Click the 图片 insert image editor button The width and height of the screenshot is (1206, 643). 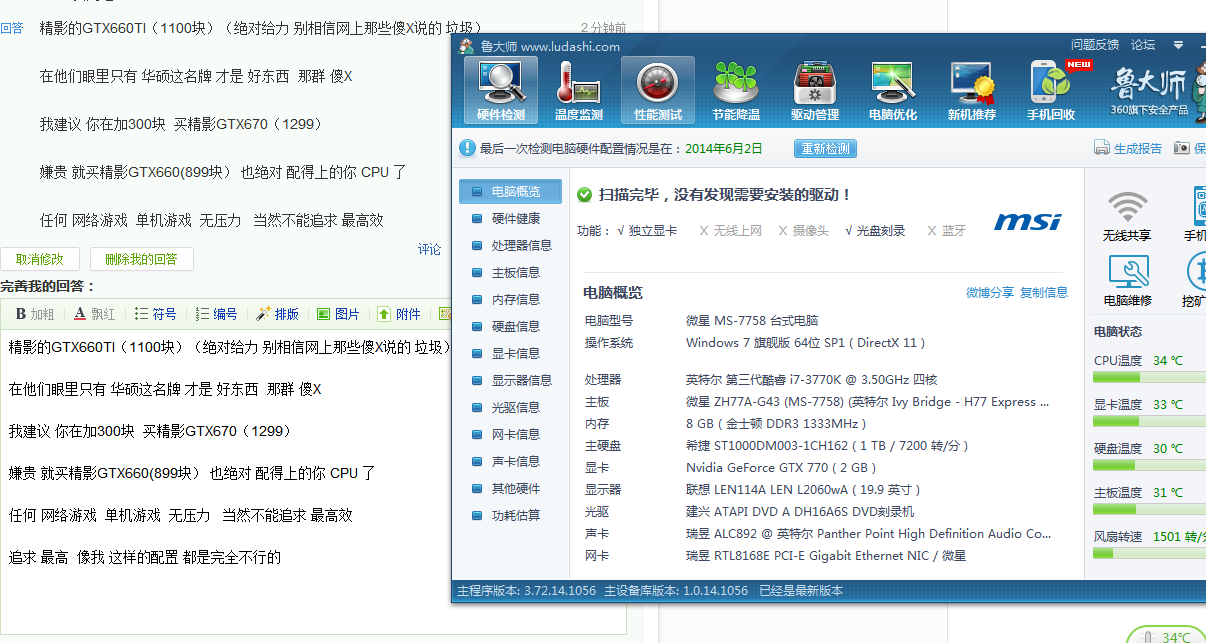click(338, 314)
